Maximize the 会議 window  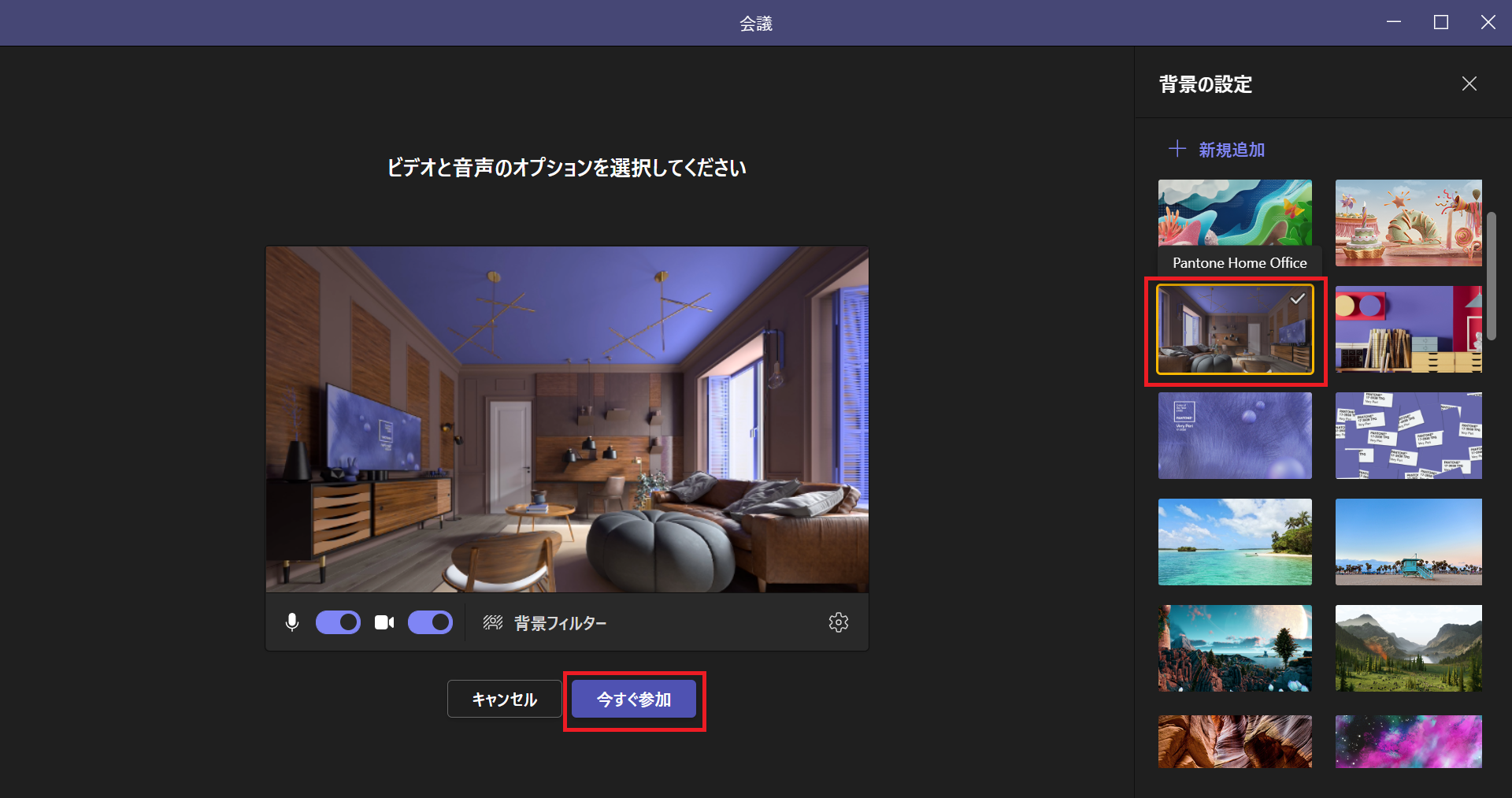(1440, 23)
